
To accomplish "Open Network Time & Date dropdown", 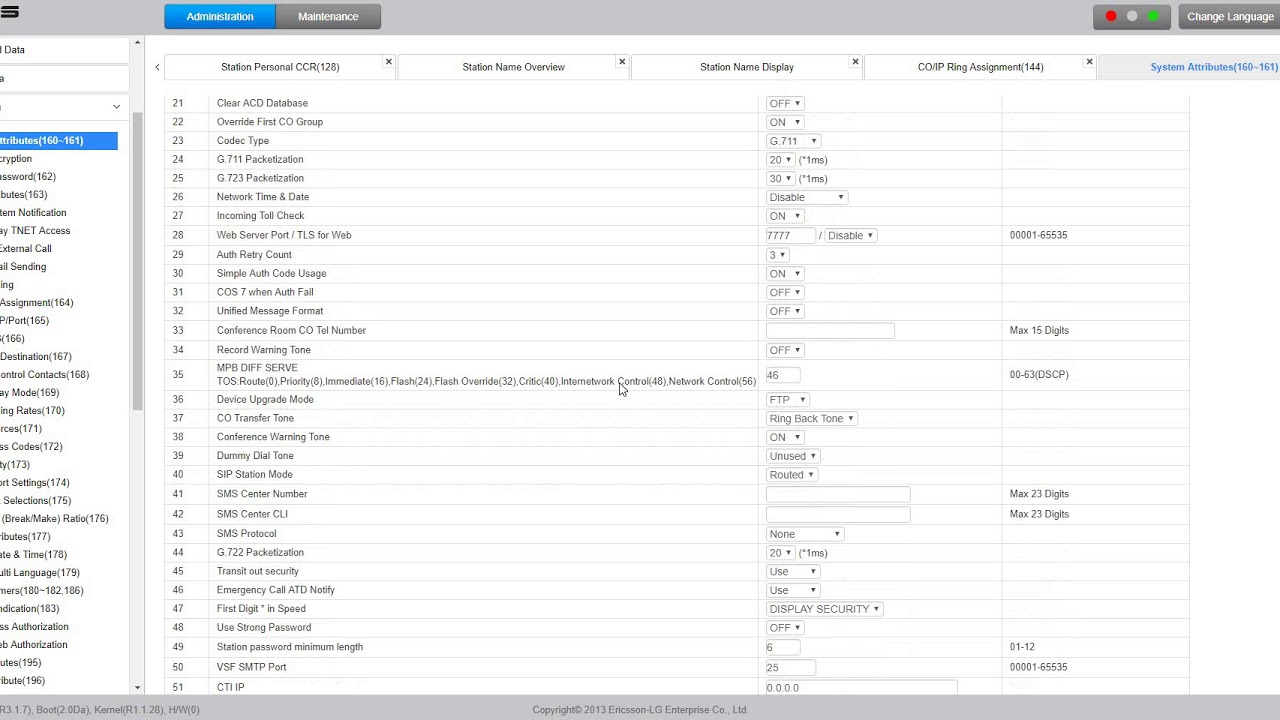I will (x=807, y=197).
